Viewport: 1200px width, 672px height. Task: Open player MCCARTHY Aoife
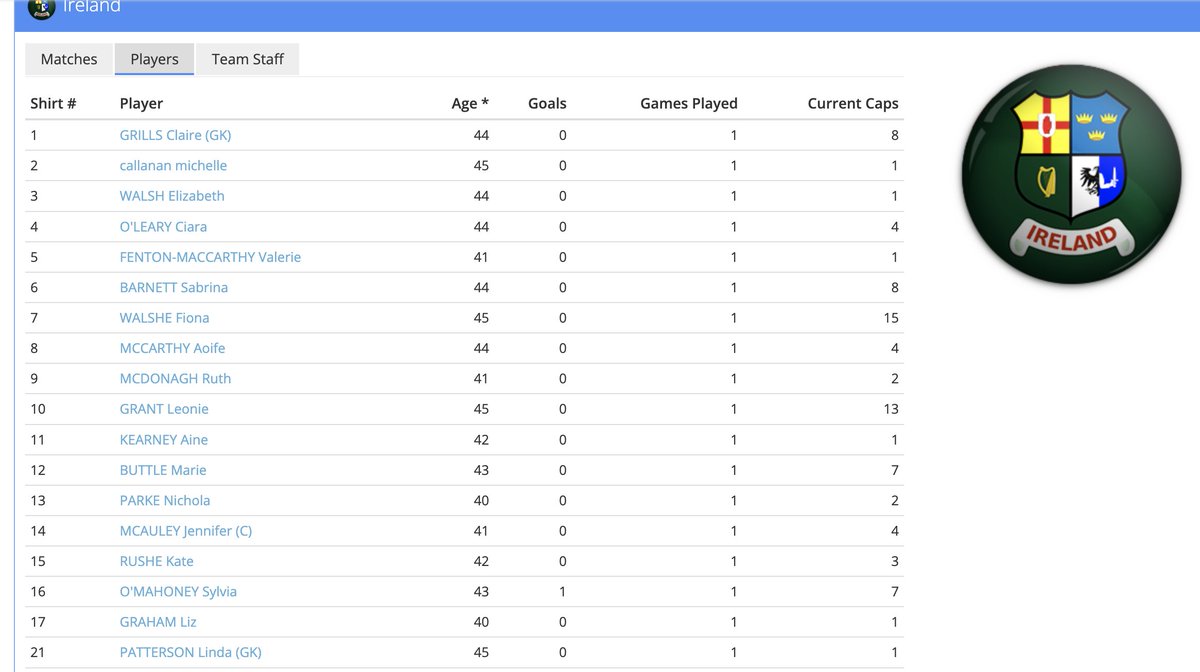coord(172,348)
